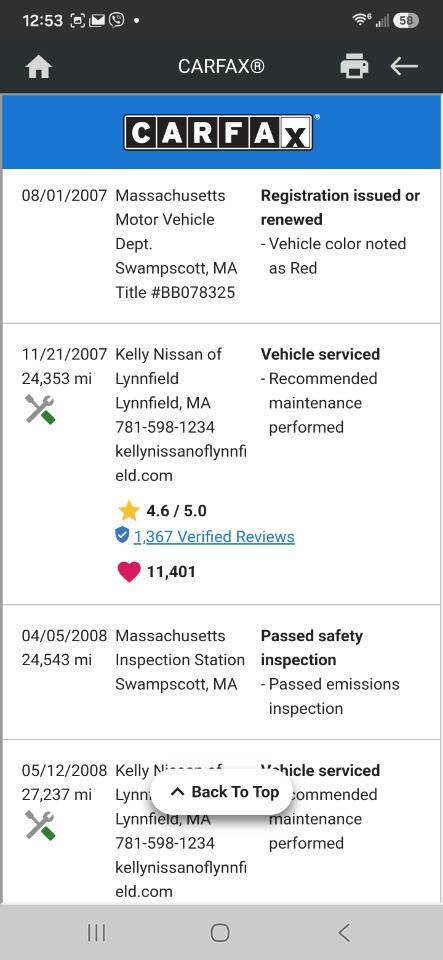Viewport: 443px width, 960px height.
Task: Select the Passed safety inspection record
Action: point(222,672)
